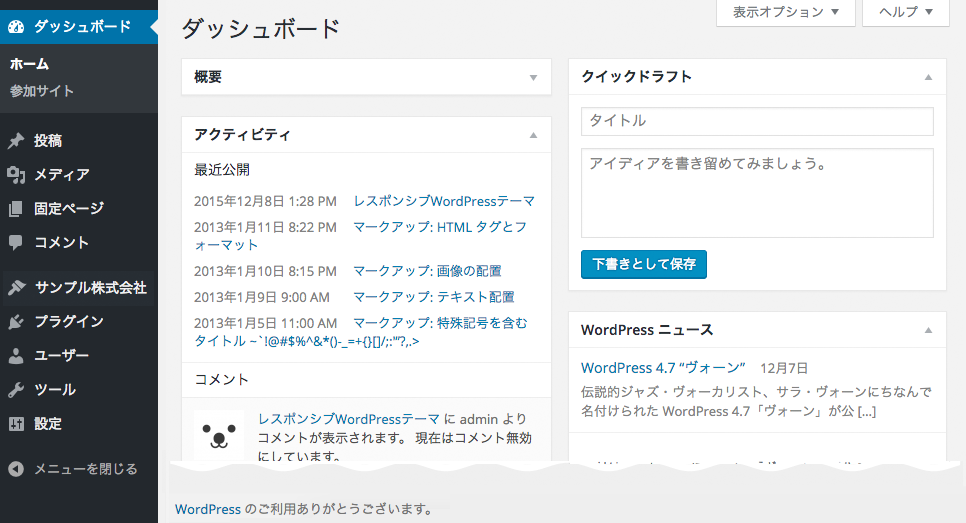Open the 表示オプション dropdown
Viewport: 966px width, 523px height.
(x=785, y=12)
